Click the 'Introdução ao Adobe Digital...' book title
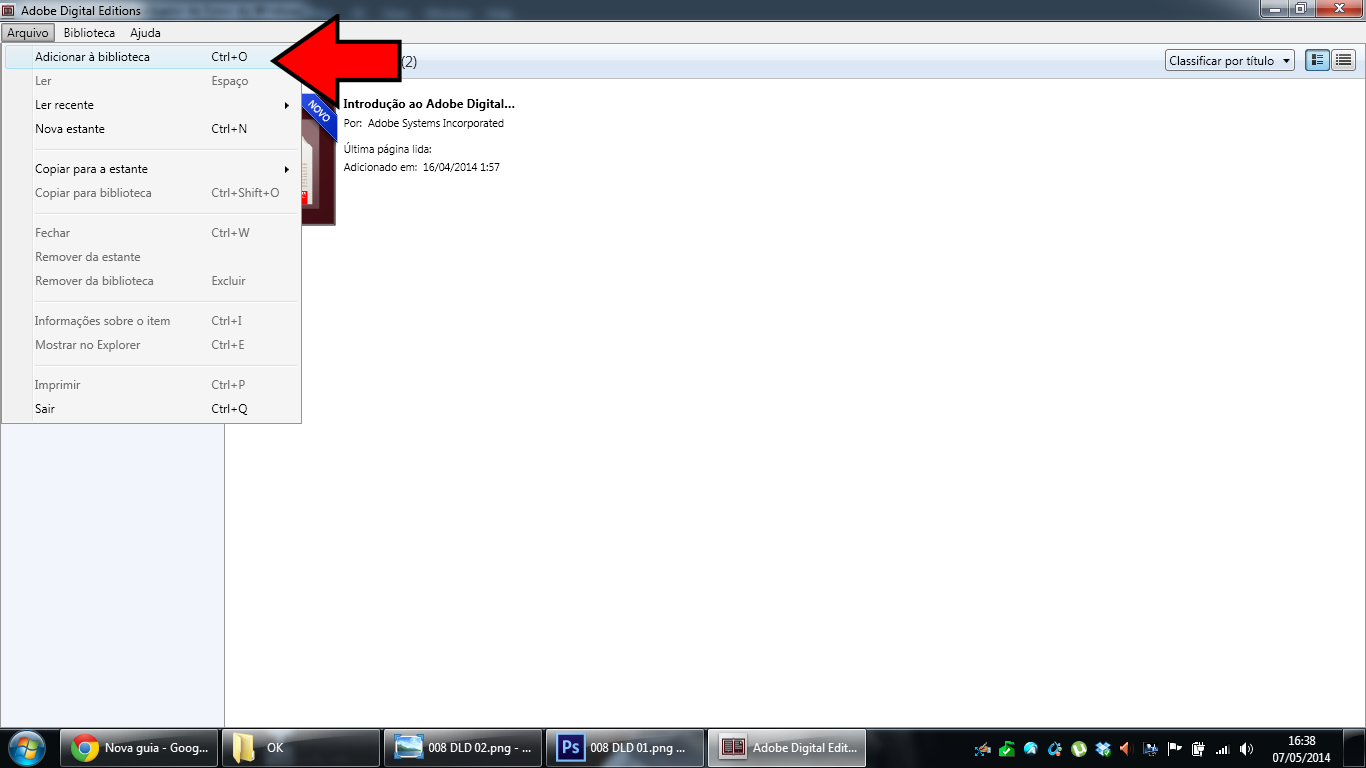 [428, 104]
